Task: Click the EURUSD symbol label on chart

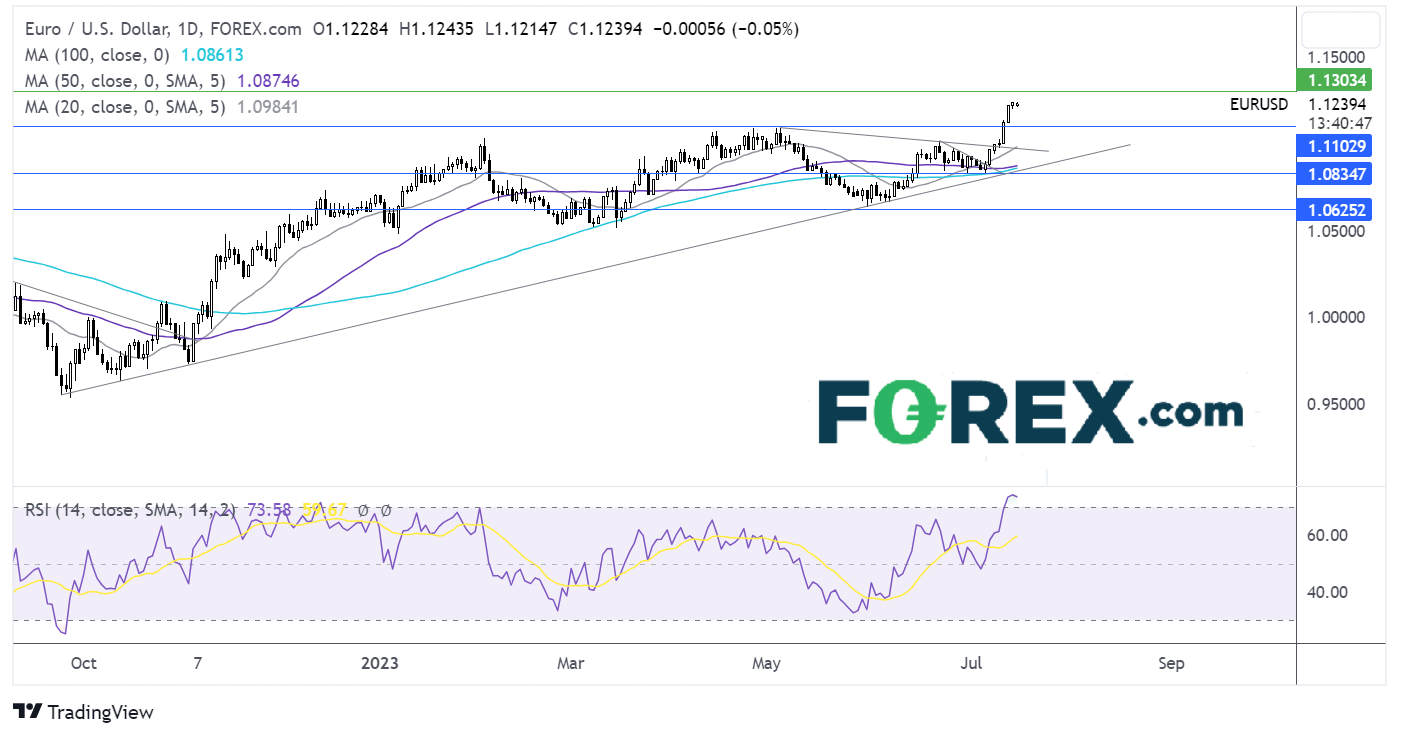Action: [1259, 103]
